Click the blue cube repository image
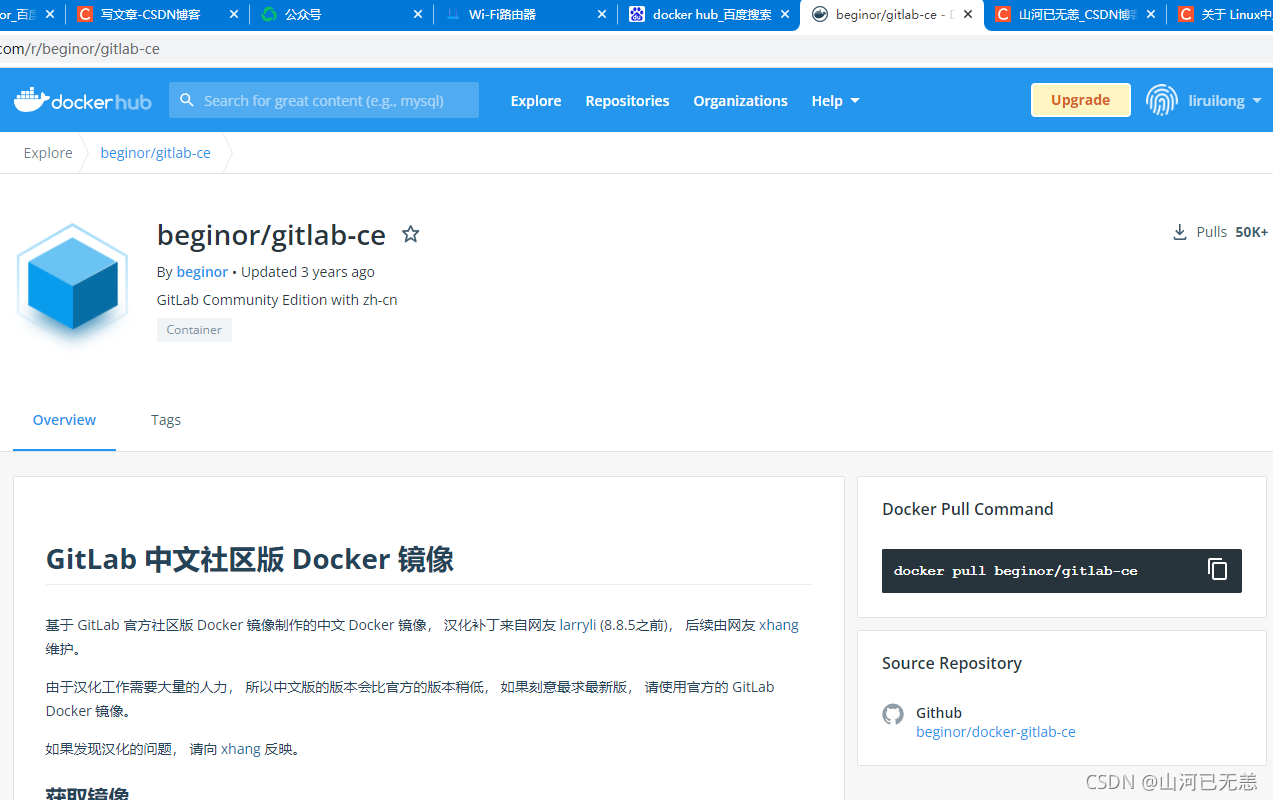 [72, 284]
